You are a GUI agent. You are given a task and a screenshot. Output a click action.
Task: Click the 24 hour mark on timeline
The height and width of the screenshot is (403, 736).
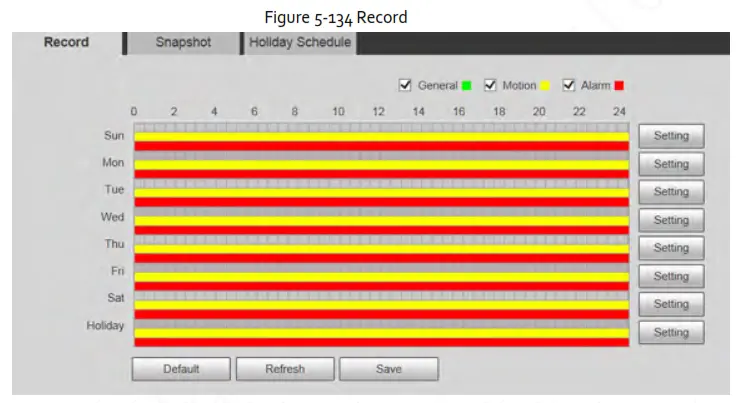coord(619,112)
